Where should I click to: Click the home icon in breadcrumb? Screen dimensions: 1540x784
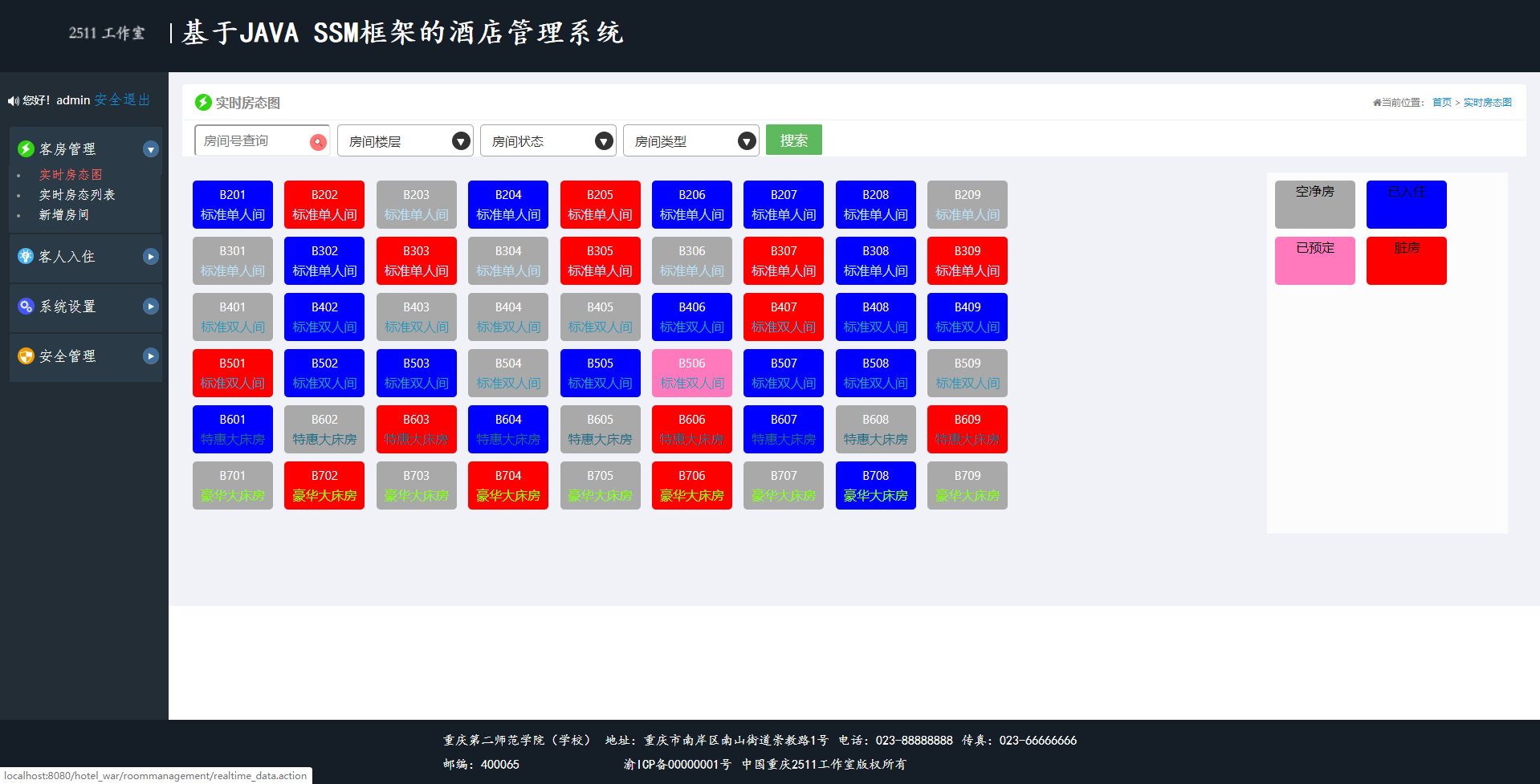[1376, 103]
